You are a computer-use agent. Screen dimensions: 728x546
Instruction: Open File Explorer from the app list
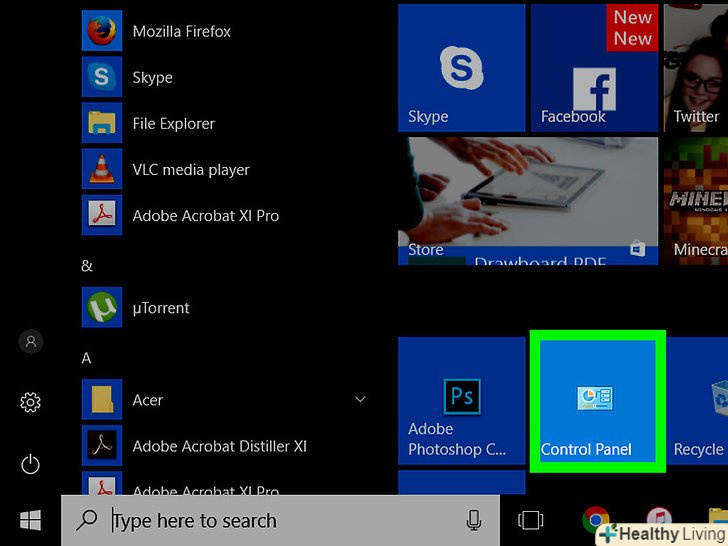pos(149,123)
